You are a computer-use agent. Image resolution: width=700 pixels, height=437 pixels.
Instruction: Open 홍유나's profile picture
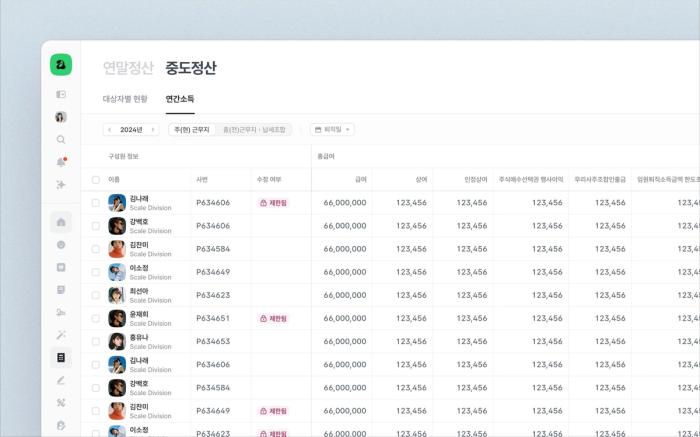[x=117, y=341]
